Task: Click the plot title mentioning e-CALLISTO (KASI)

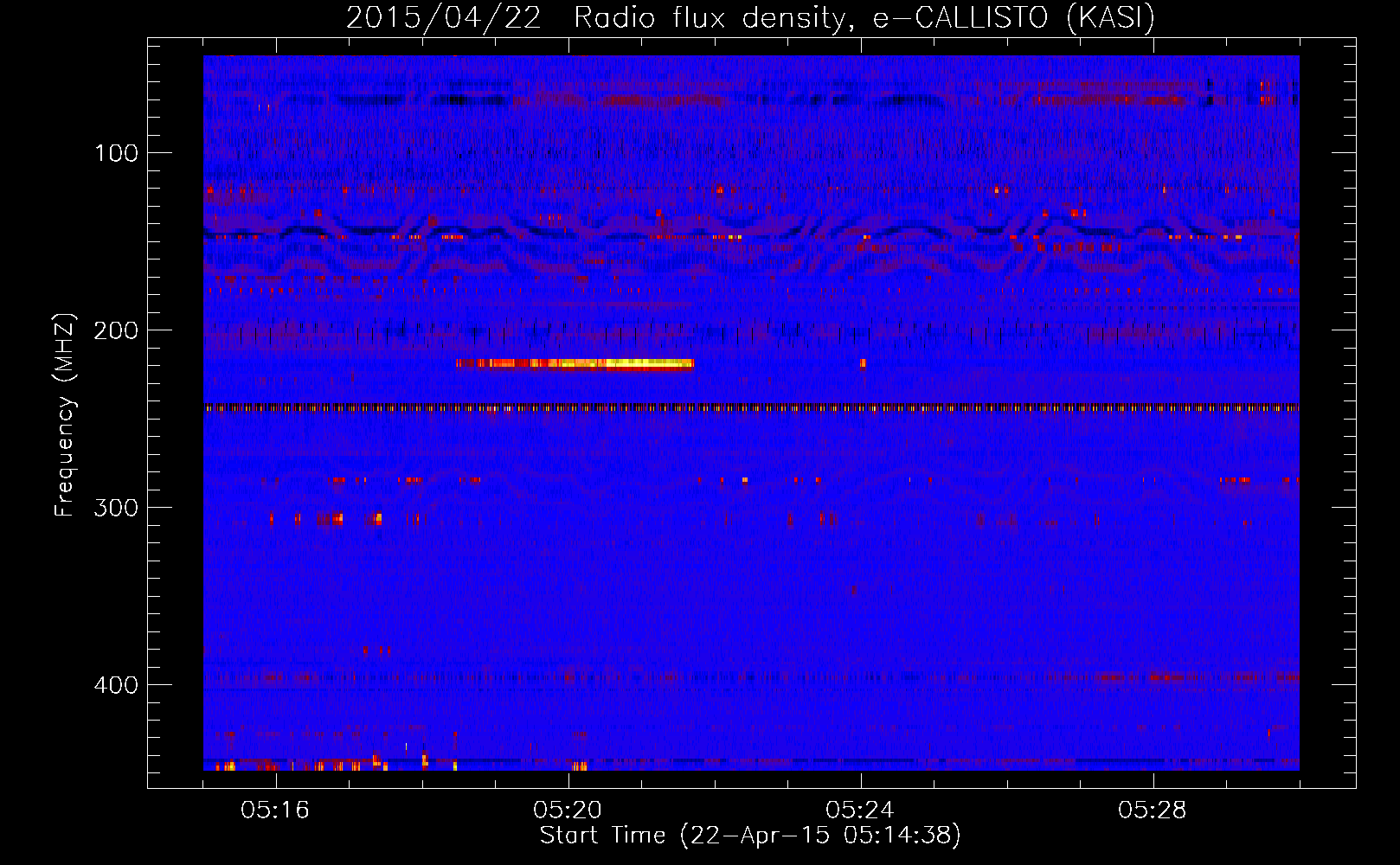Action: [750, 17]
